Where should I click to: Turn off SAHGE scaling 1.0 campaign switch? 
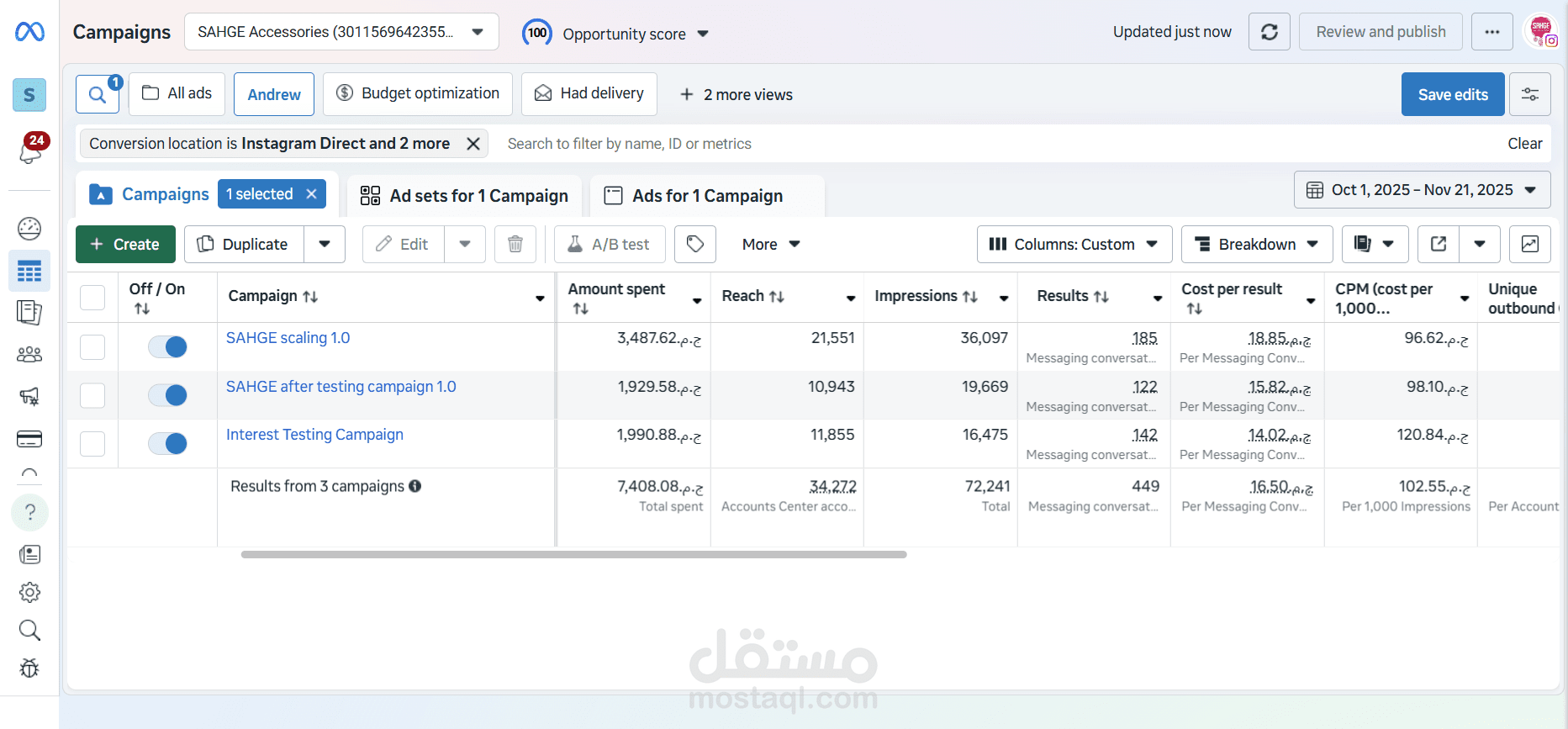pyautogui.click(x=167, y=346)
